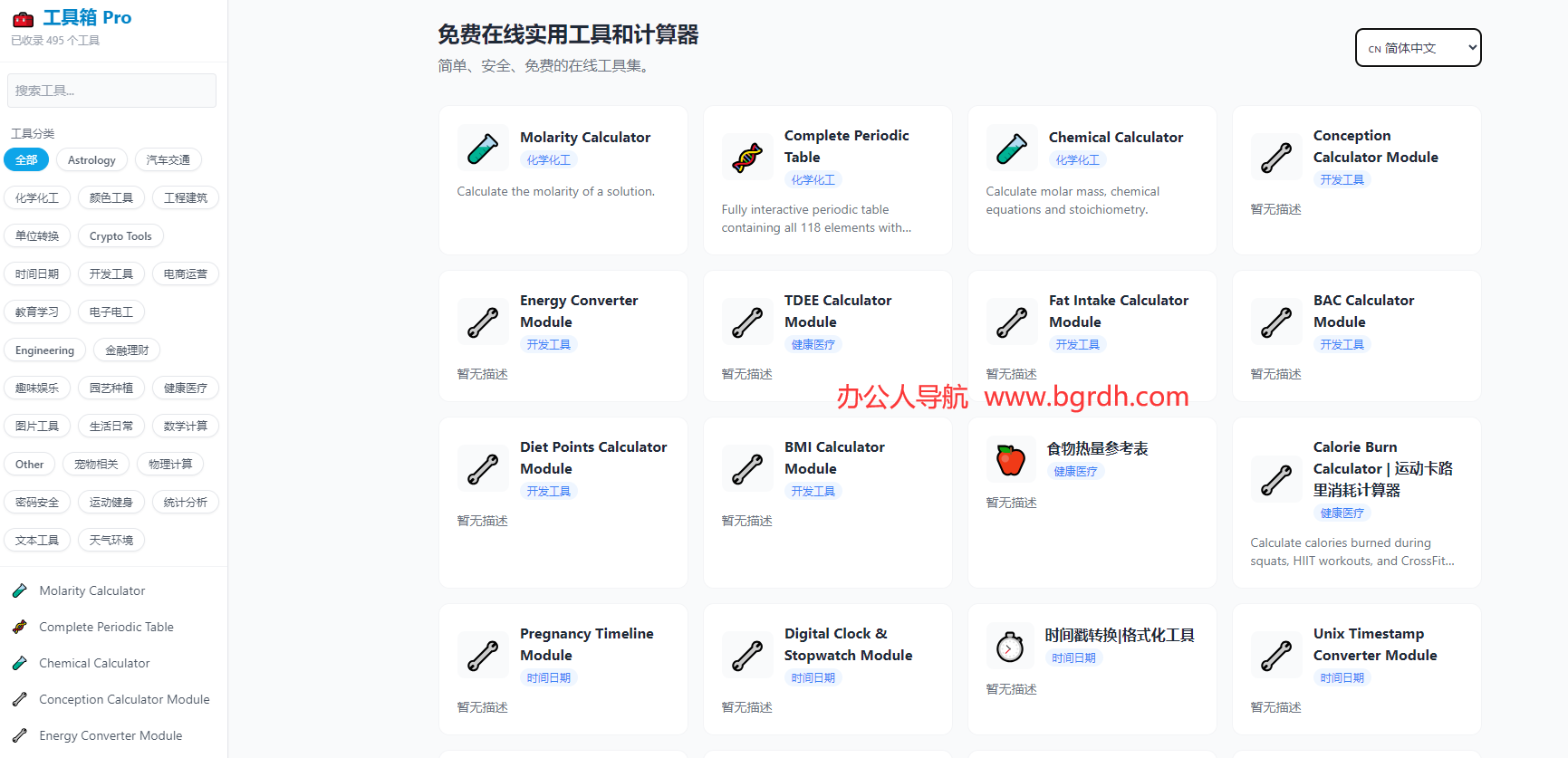Filter by 密码安全 category
Viewport: 1568px width, 758px height.
[37, 503]
